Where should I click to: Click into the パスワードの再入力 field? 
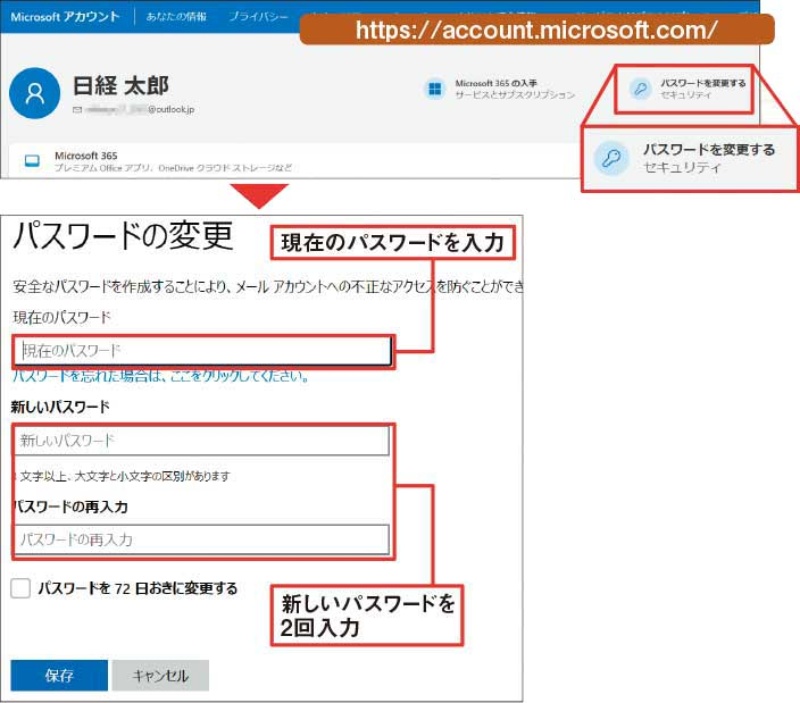pos(201,540)
